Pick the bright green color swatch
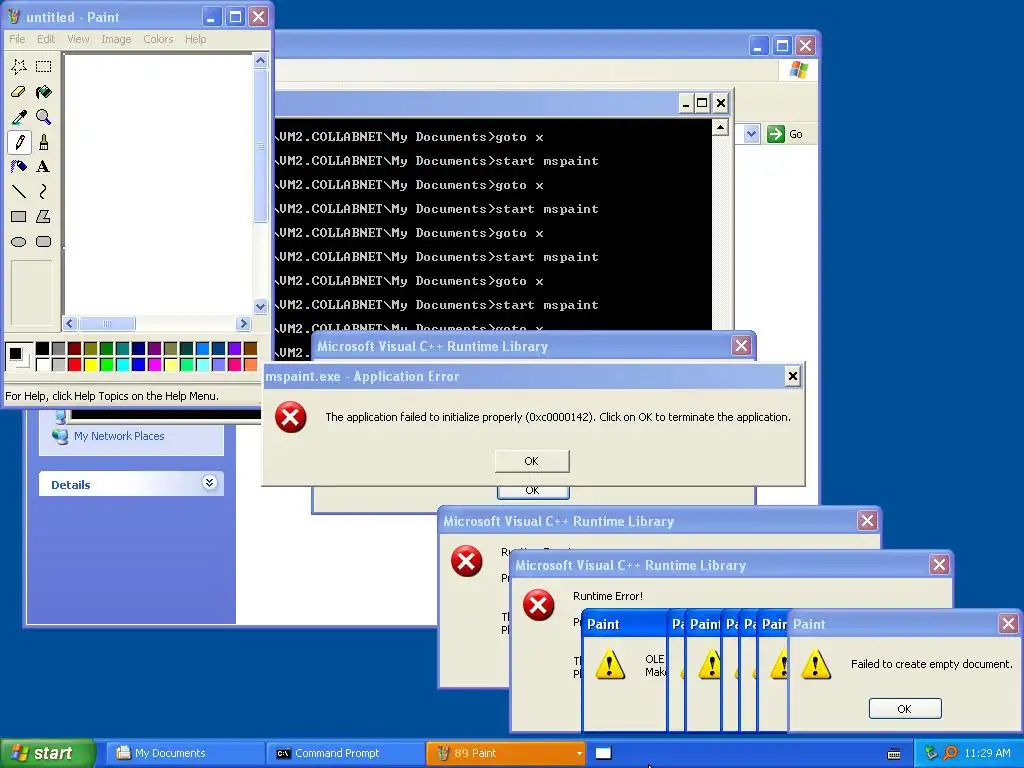Image resolution: width=1024 pixels, height=768 pixels. click(106, 364)
